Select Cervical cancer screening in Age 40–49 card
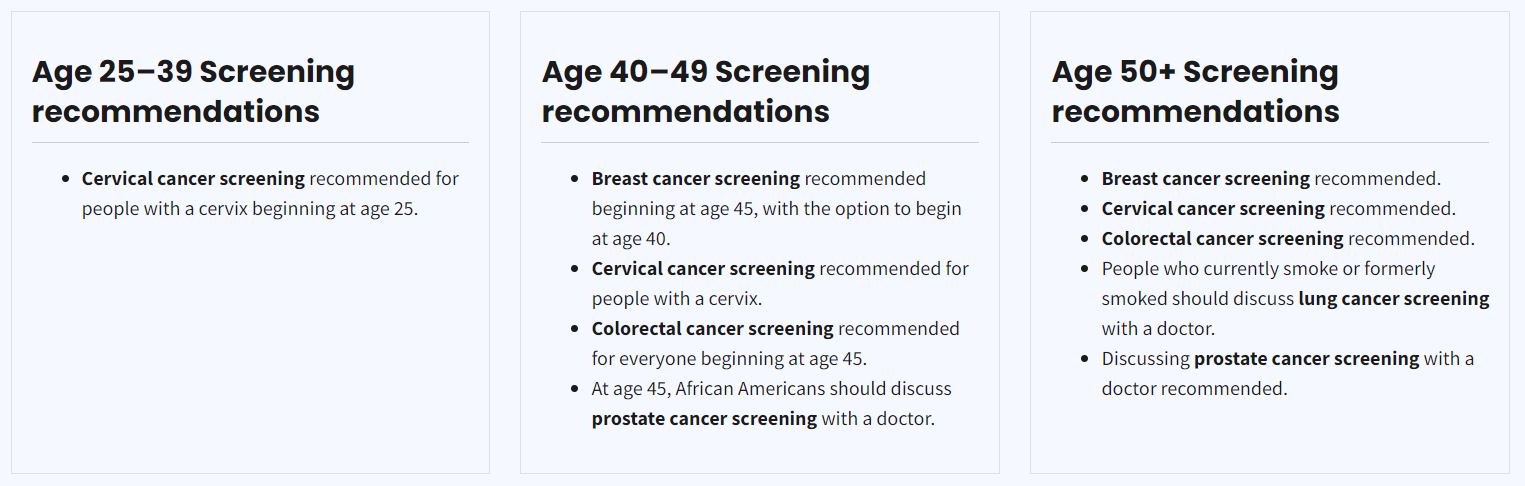This screenshot has width=1525, height=486. pos(703,269)
